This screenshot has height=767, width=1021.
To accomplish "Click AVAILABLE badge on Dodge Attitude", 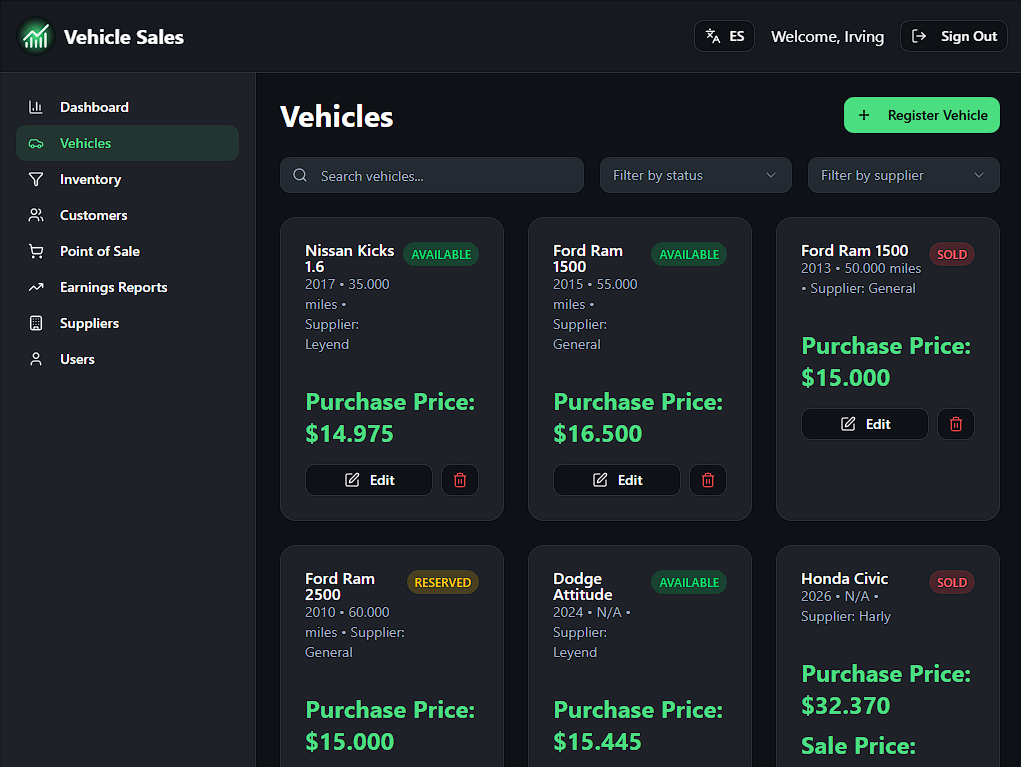I will pos(689,582).
